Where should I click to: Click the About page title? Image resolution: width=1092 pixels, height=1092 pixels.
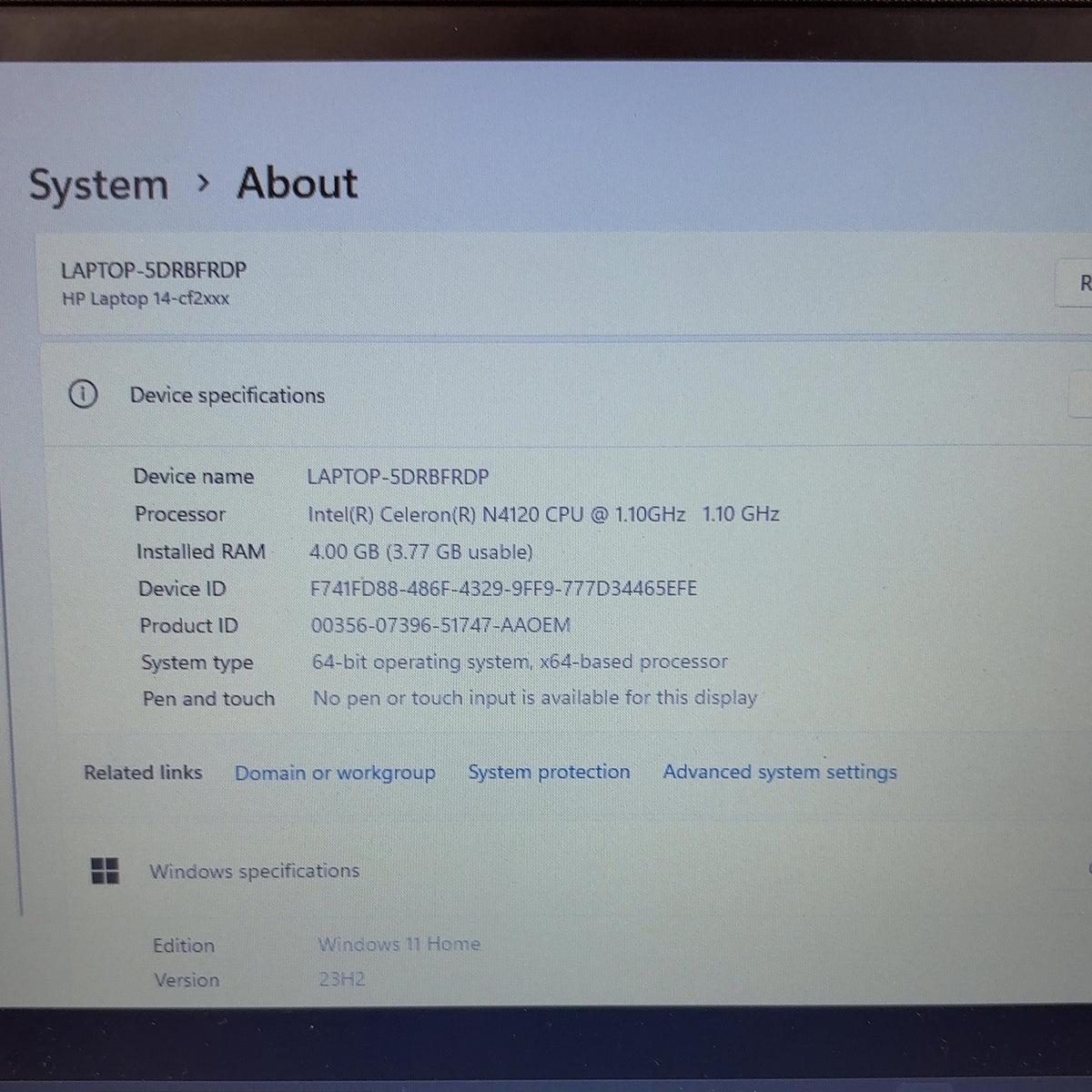[298, 183]
